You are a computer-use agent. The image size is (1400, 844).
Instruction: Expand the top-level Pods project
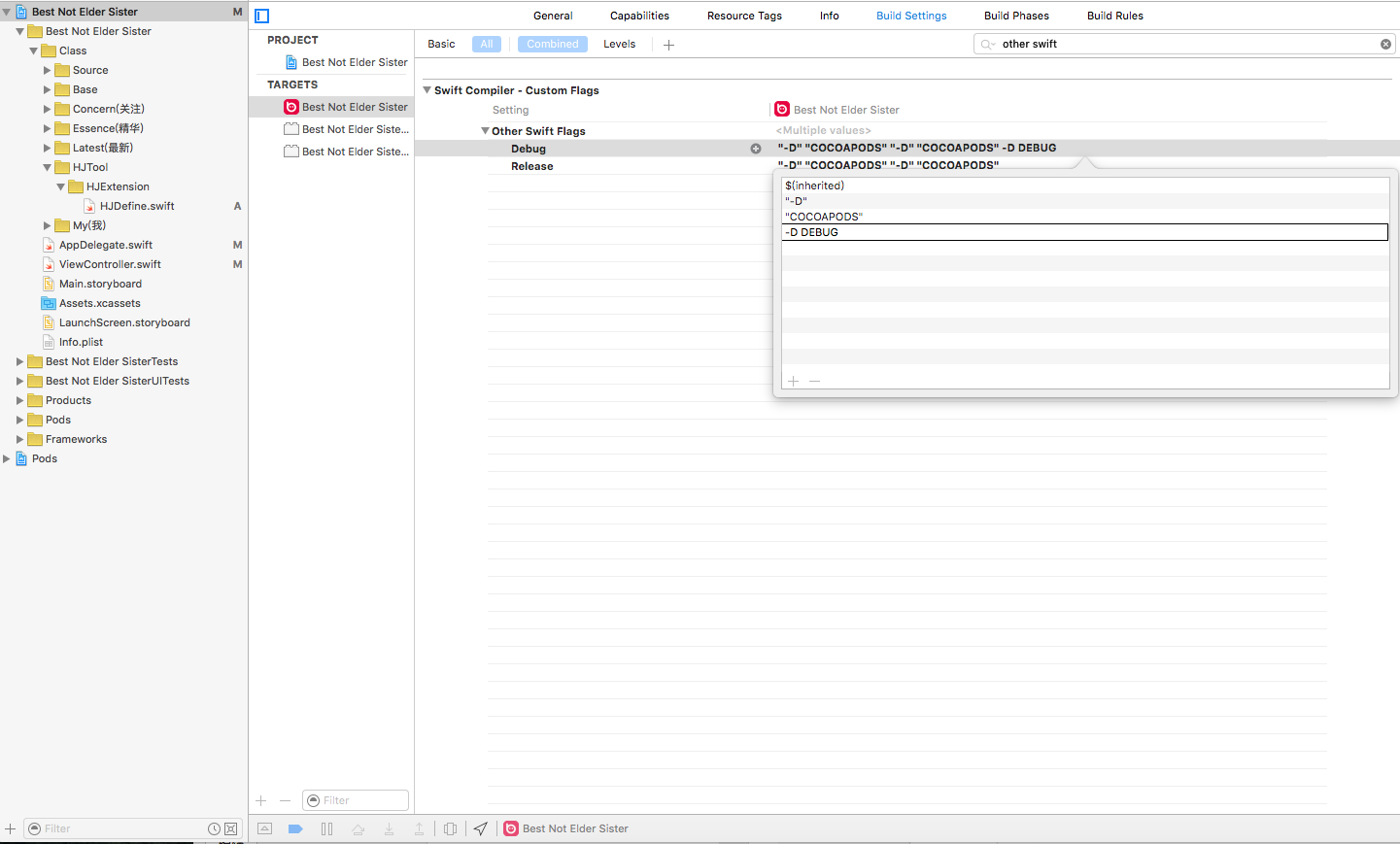(7, 458)
